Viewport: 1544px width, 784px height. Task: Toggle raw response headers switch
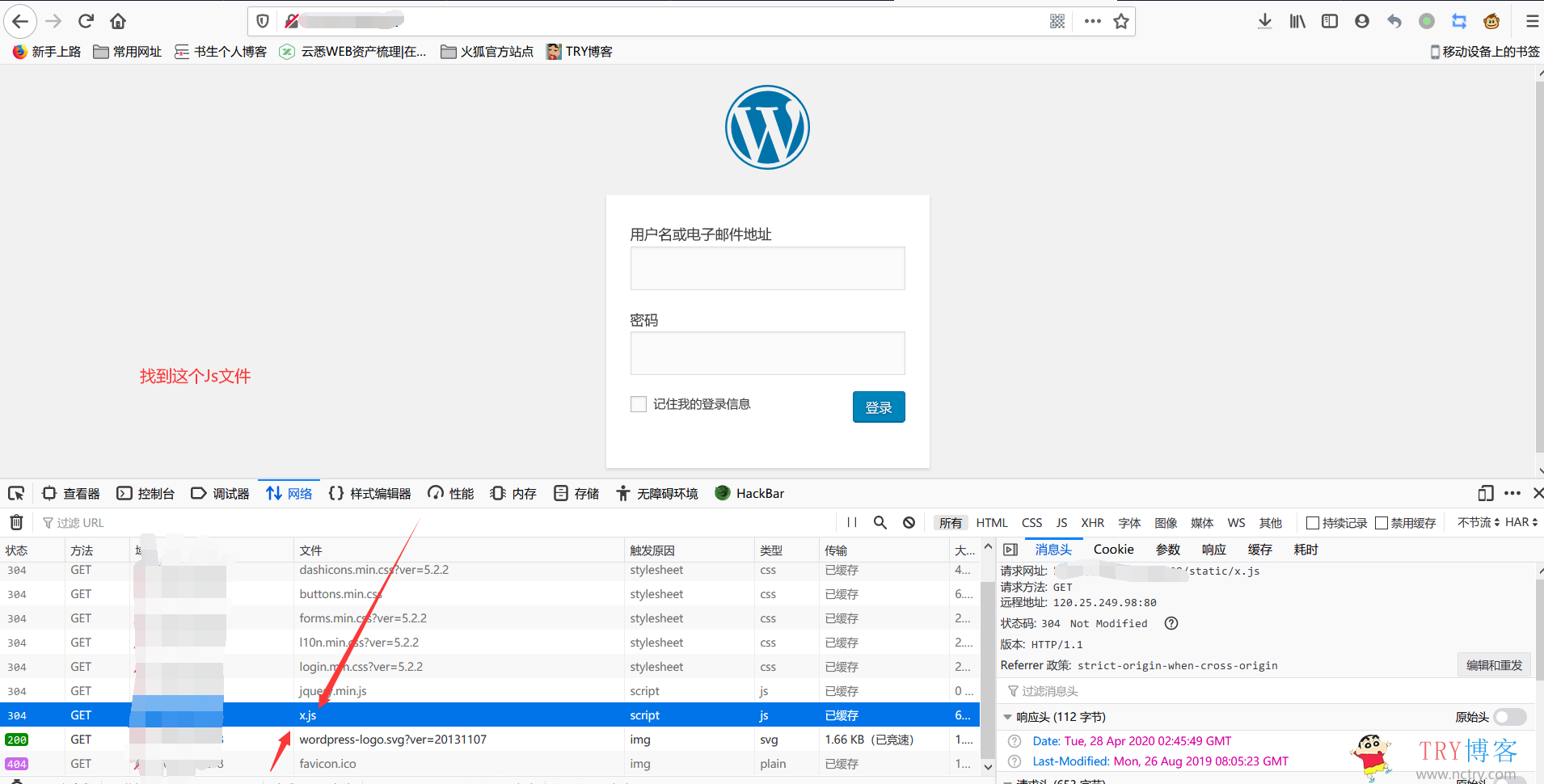(1510, 717)
